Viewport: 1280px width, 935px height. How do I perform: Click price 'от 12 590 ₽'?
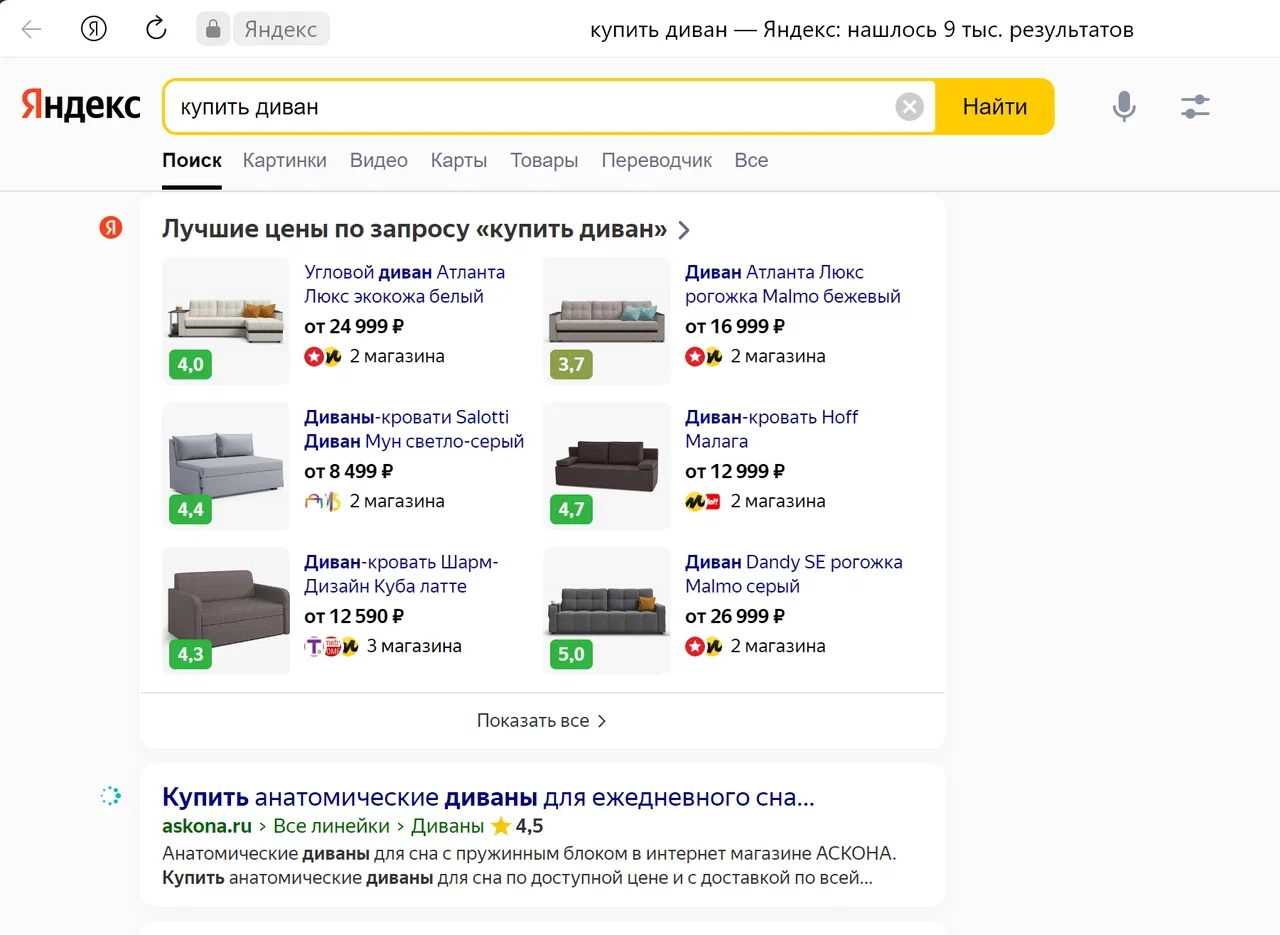click(354, 616)
